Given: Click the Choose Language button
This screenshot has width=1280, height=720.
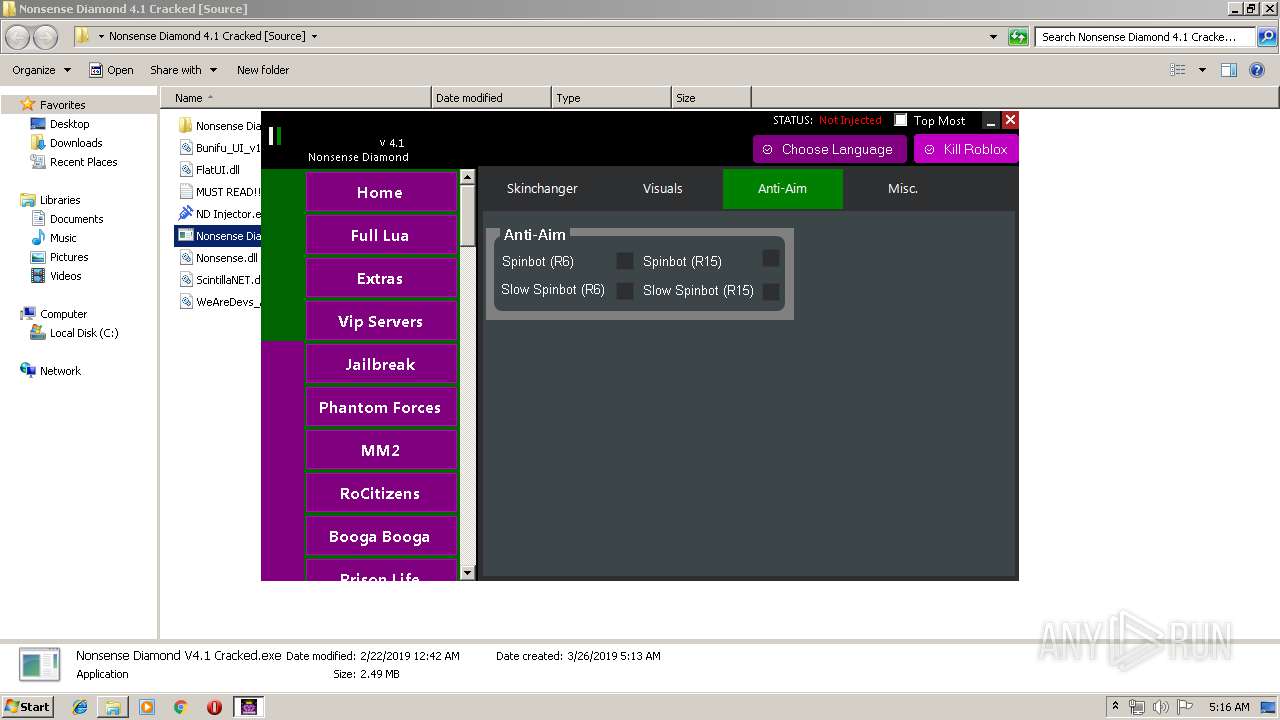Looking at the screenshot, I should click(829, 149).
